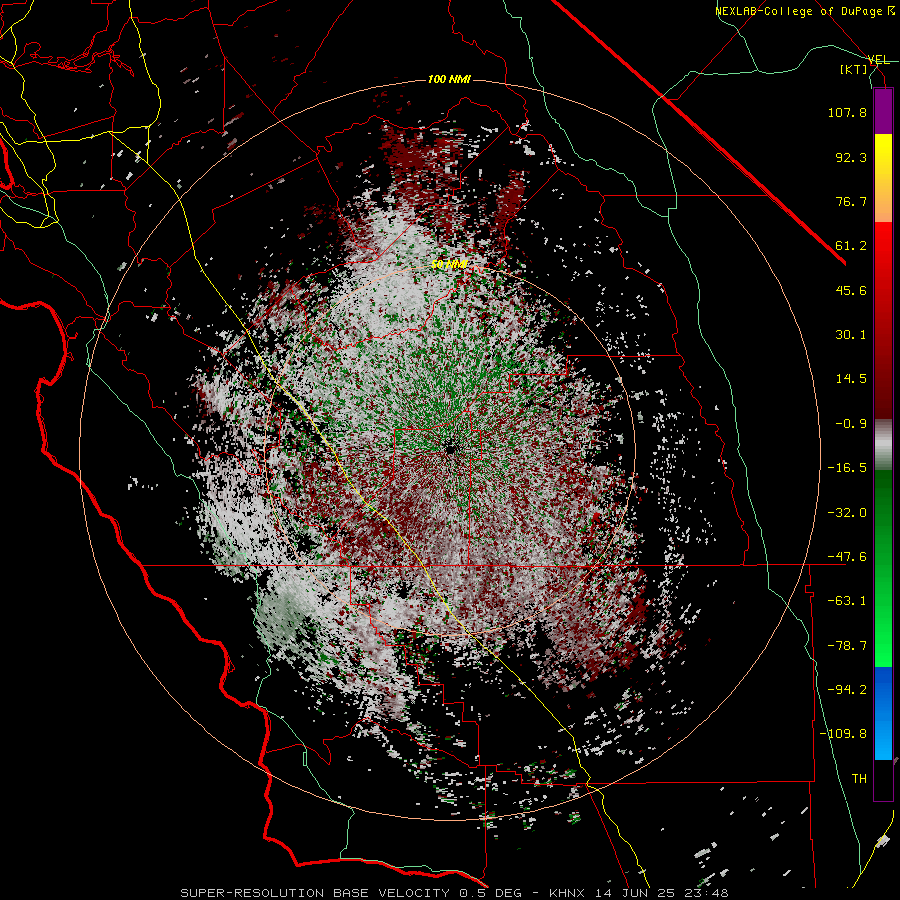Viewport: 900px width, 900px height.
Task: Click the -78.7 velocity scale value
Action: click(847, 646)
